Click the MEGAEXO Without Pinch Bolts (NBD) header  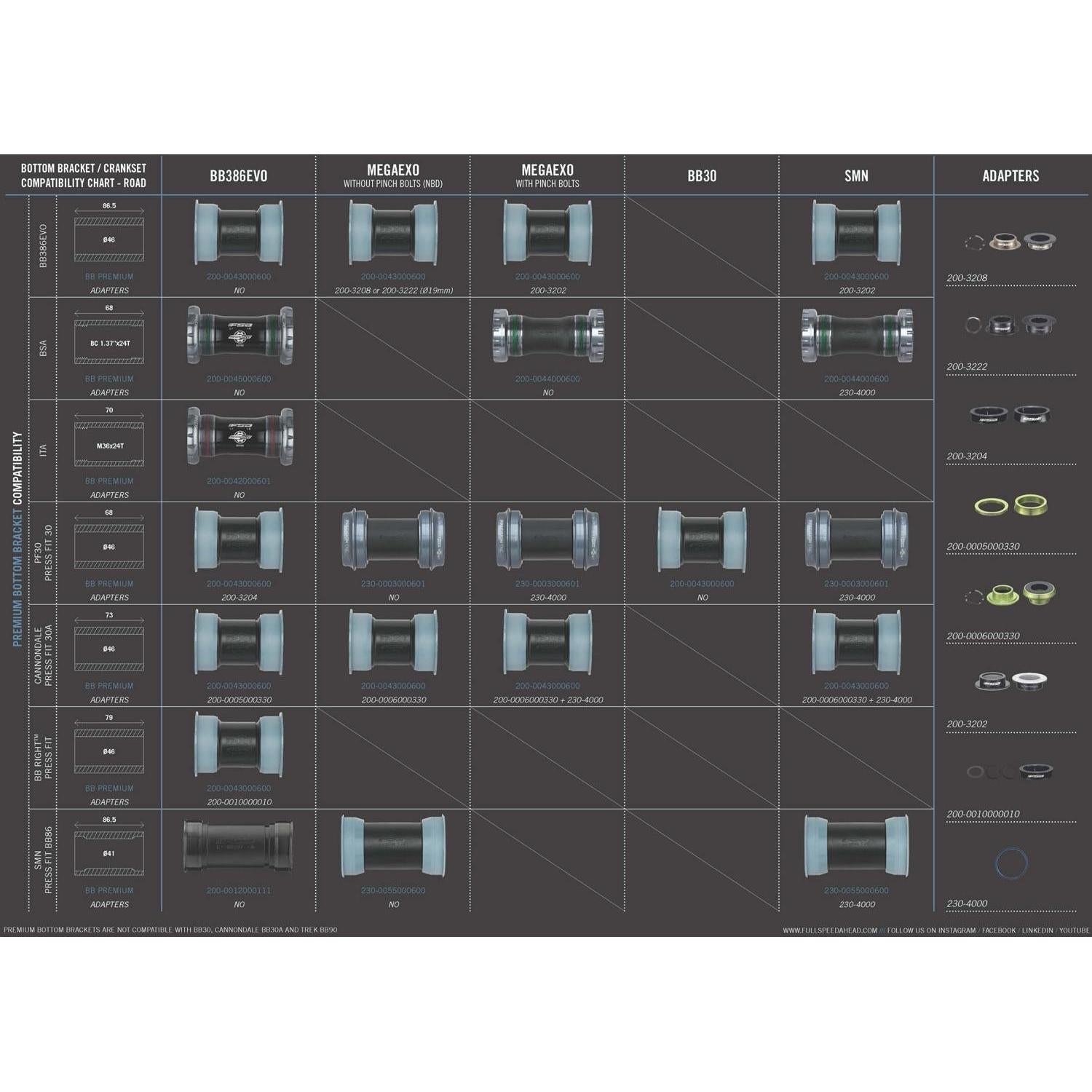[393, 176]
